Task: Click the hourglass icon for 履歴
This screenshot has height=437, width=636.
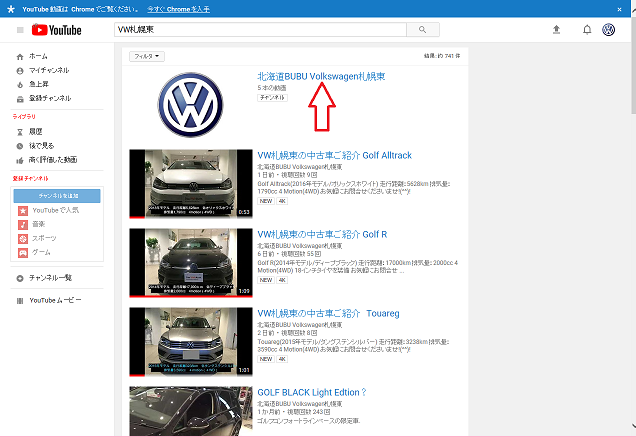Action: tap(20, 132)
